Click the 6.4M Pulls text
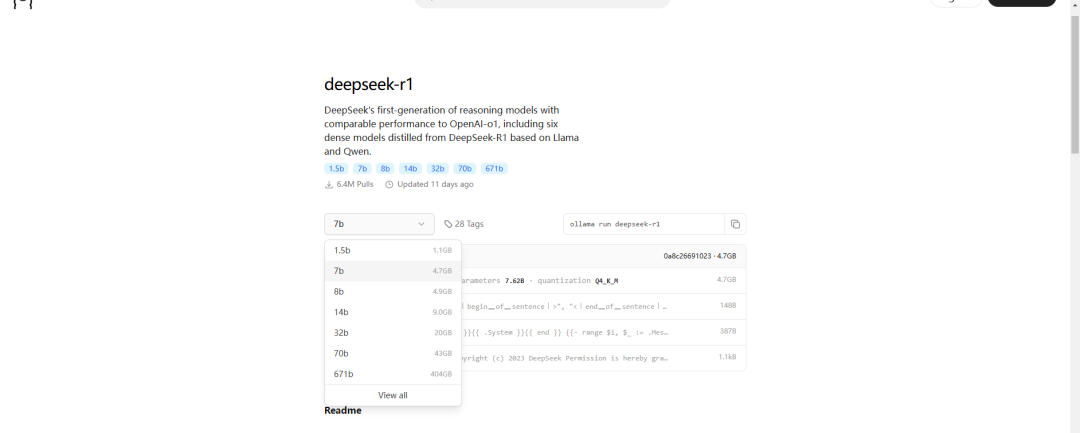This screenshot has width=1080, height=433. click(357, 184)
